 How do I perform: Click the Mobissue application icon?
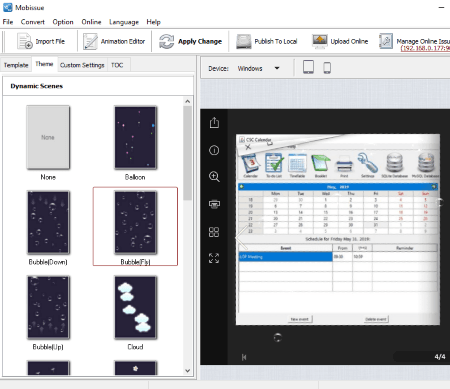click(x=7, y=7)
